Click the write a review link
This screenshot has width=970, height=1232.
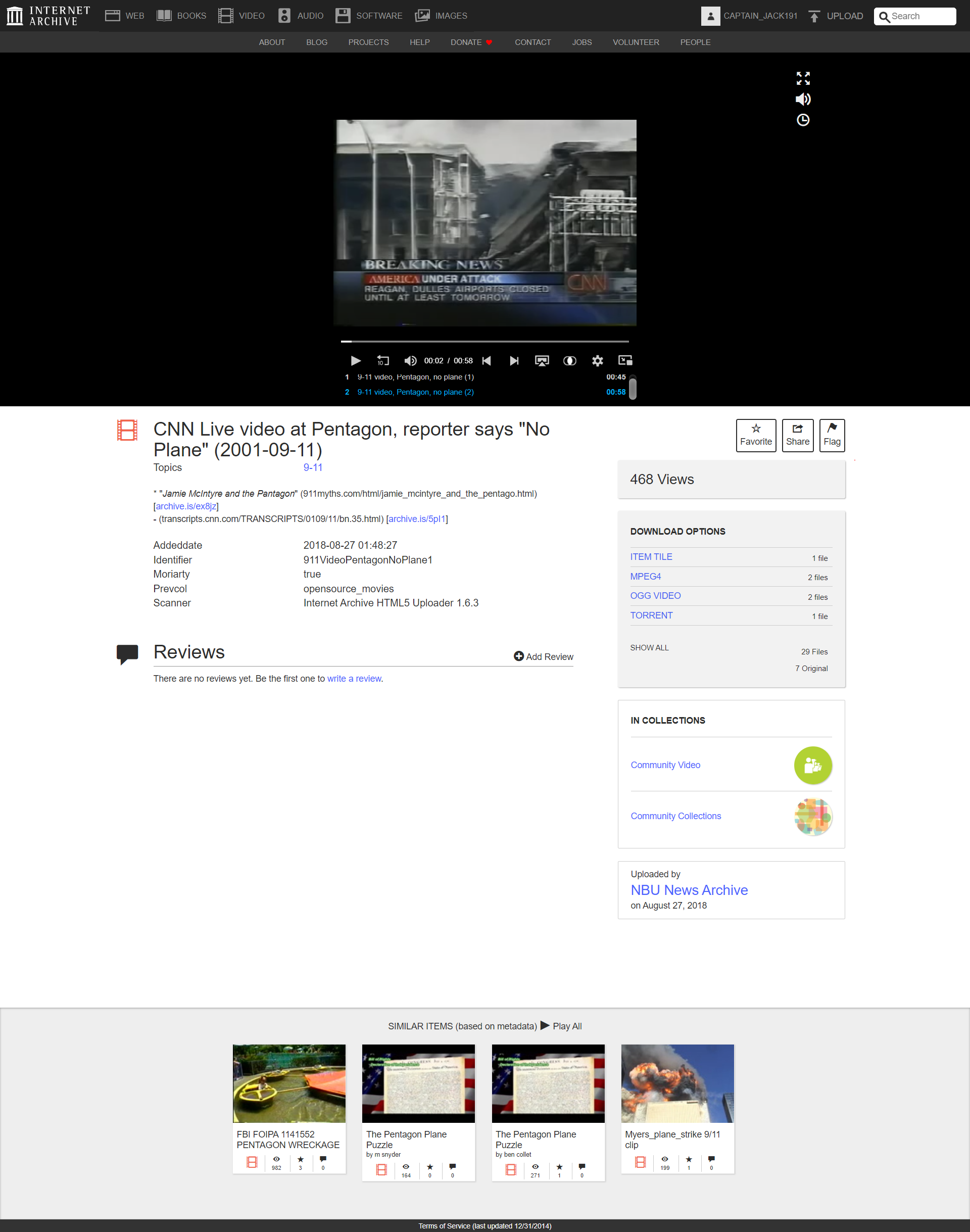point(354,678)
